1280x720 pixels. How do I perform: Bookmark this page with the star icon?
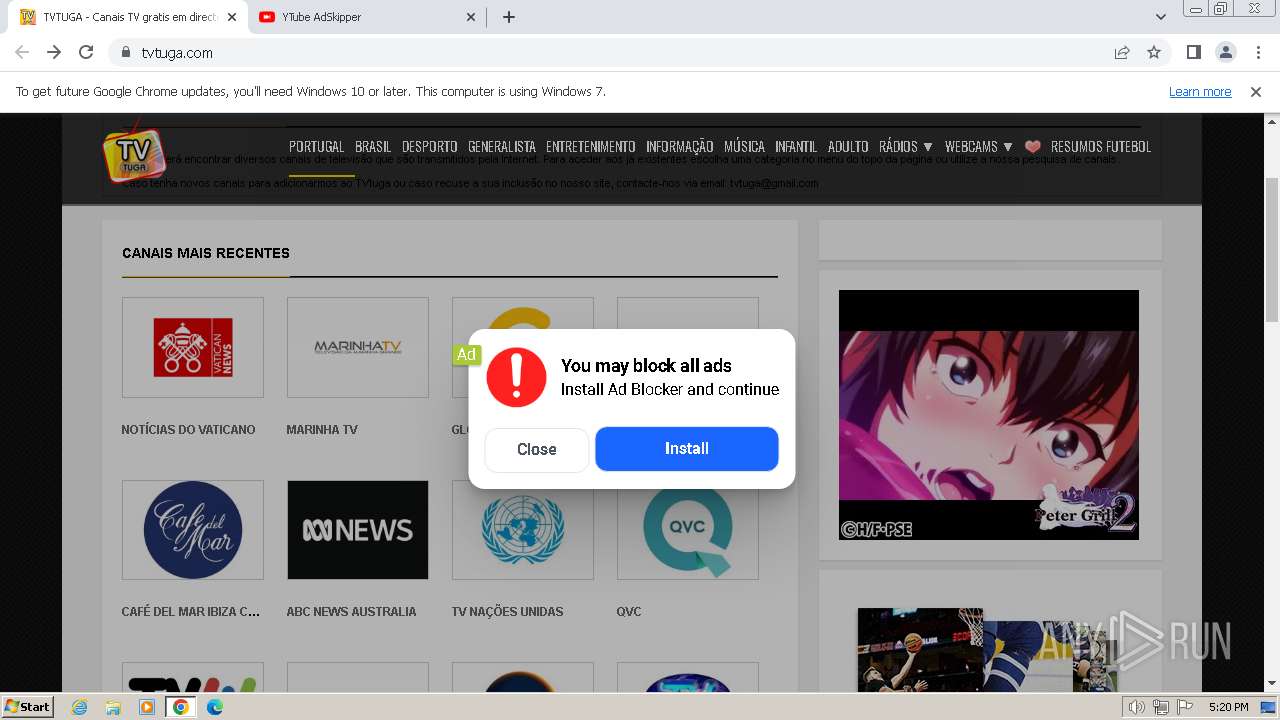1154,52
